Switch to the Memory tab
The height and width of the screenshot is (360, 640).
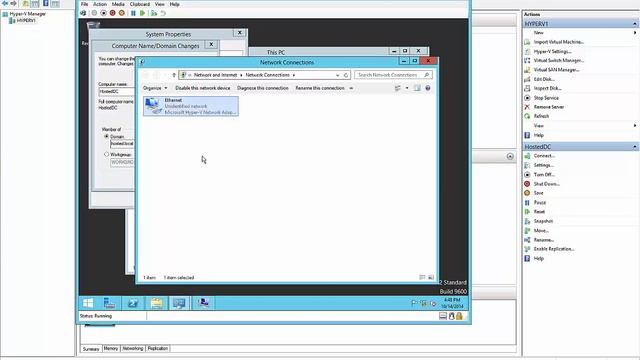pos(111,349)
